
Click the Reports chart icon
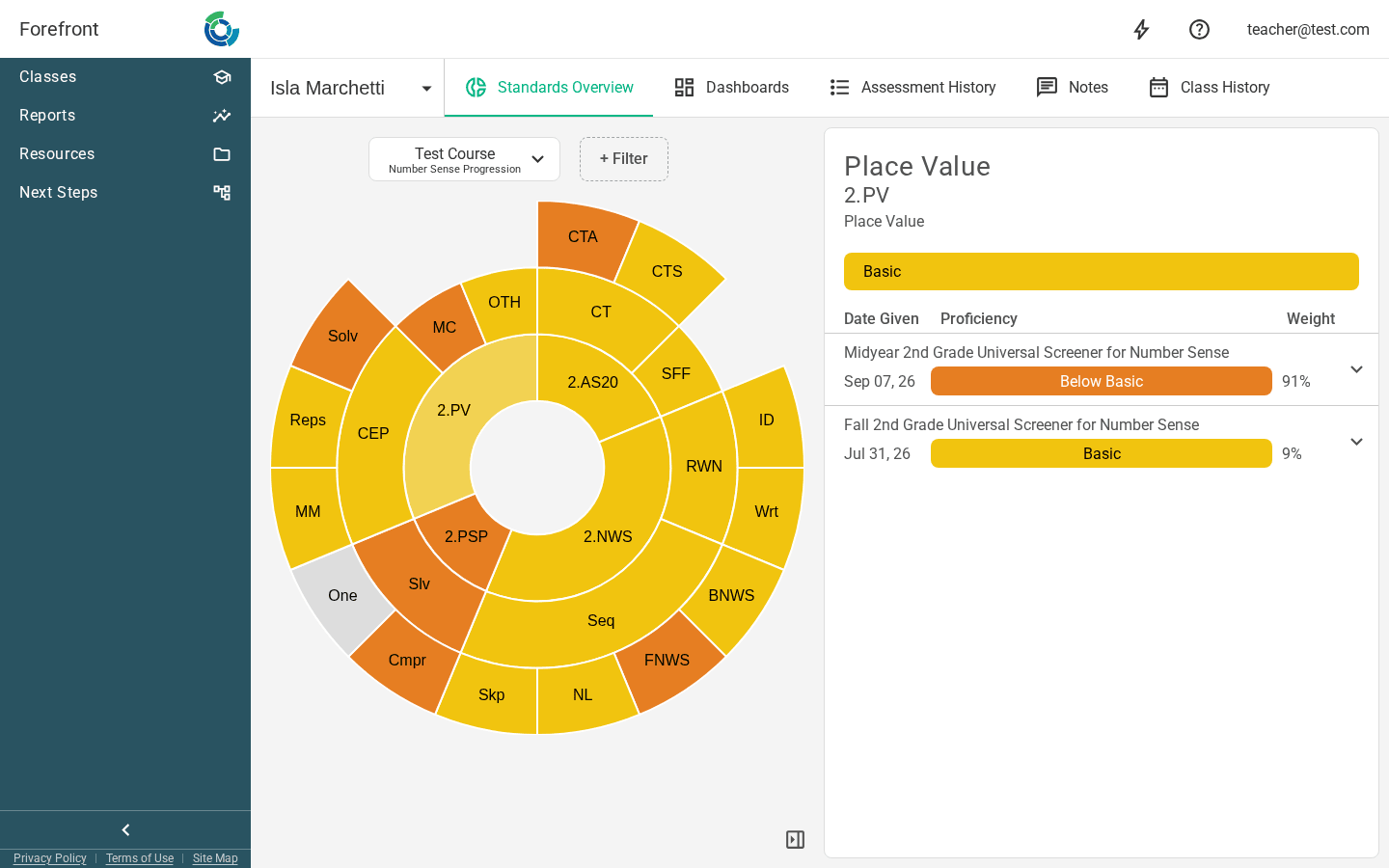click(x=222, y=116)
